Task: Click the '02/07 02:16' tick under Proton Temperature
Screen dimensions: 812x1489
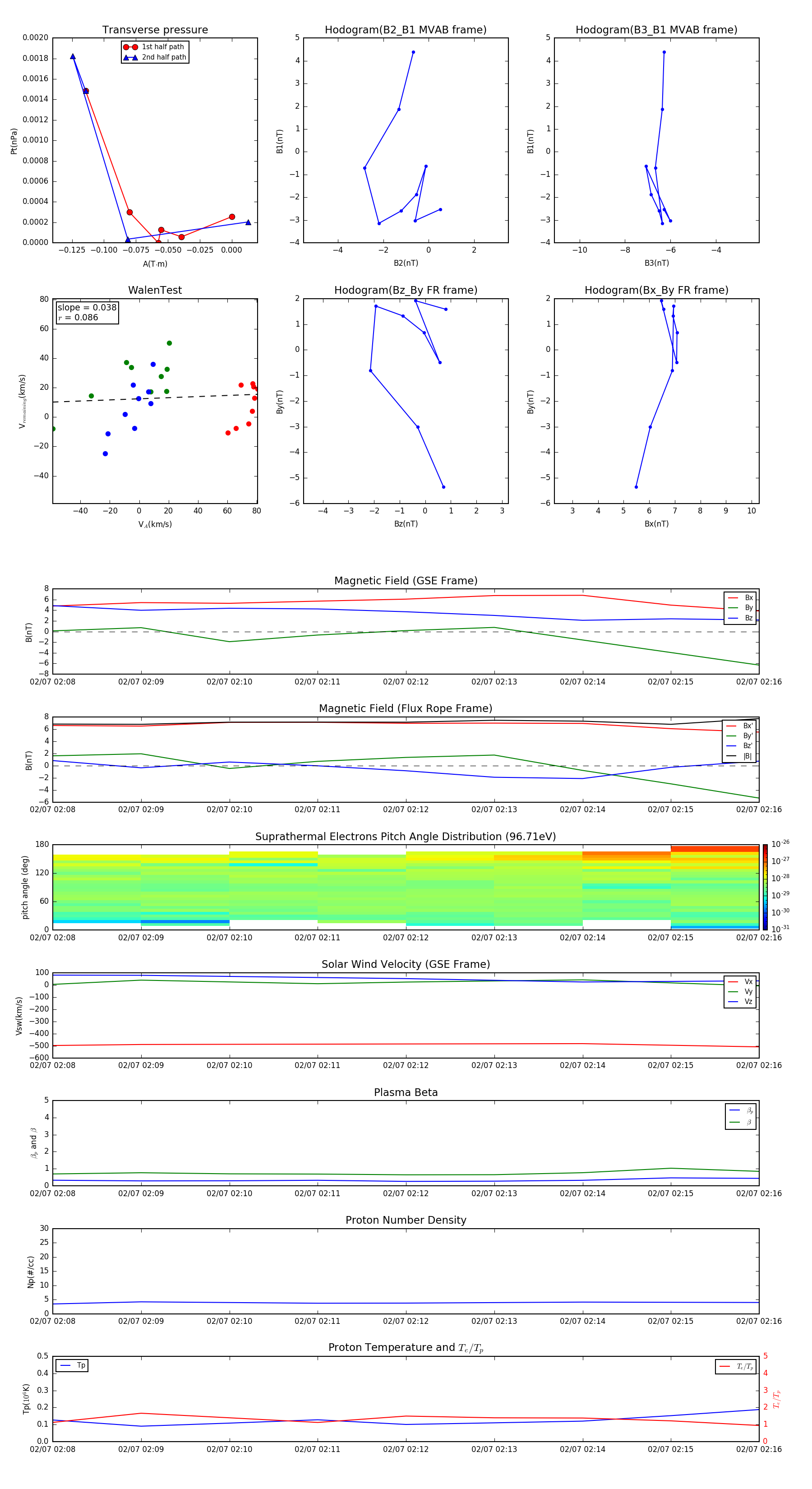Action: [758, 1449]
